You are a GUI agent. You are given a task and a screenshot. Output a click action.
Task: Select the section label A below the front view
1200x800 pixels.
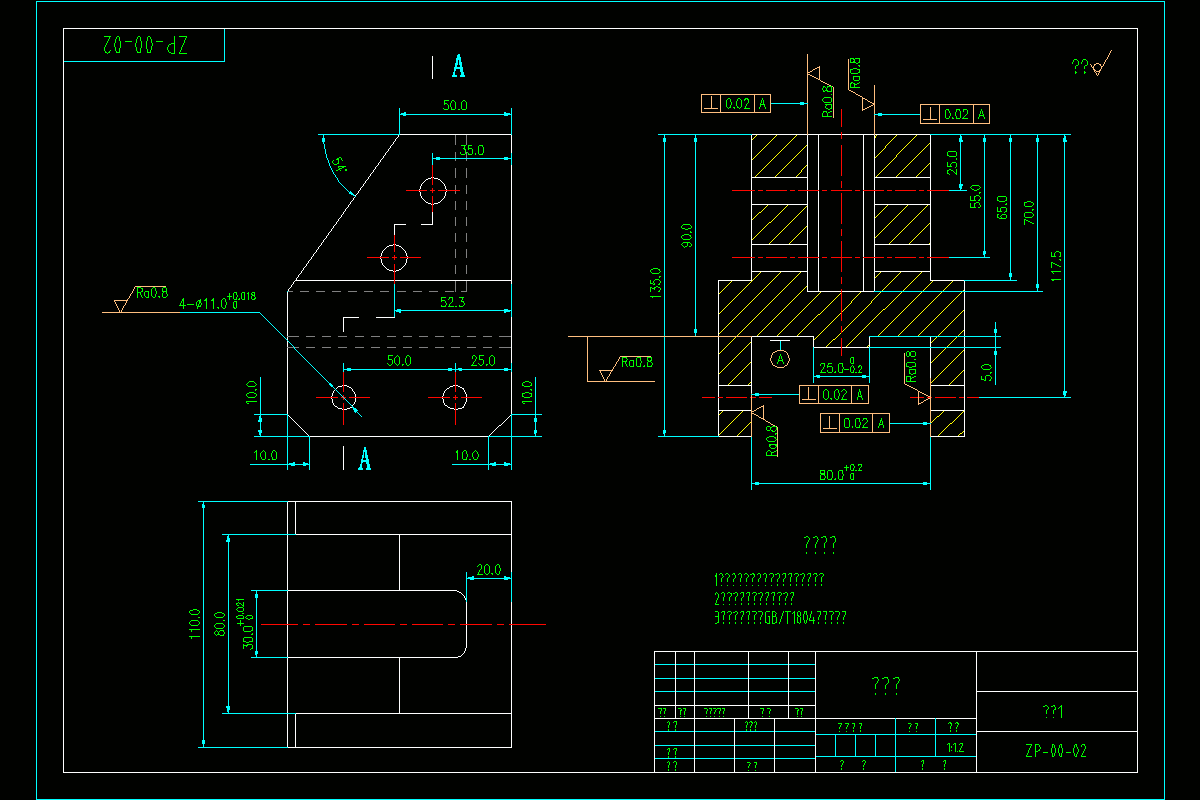365,459
